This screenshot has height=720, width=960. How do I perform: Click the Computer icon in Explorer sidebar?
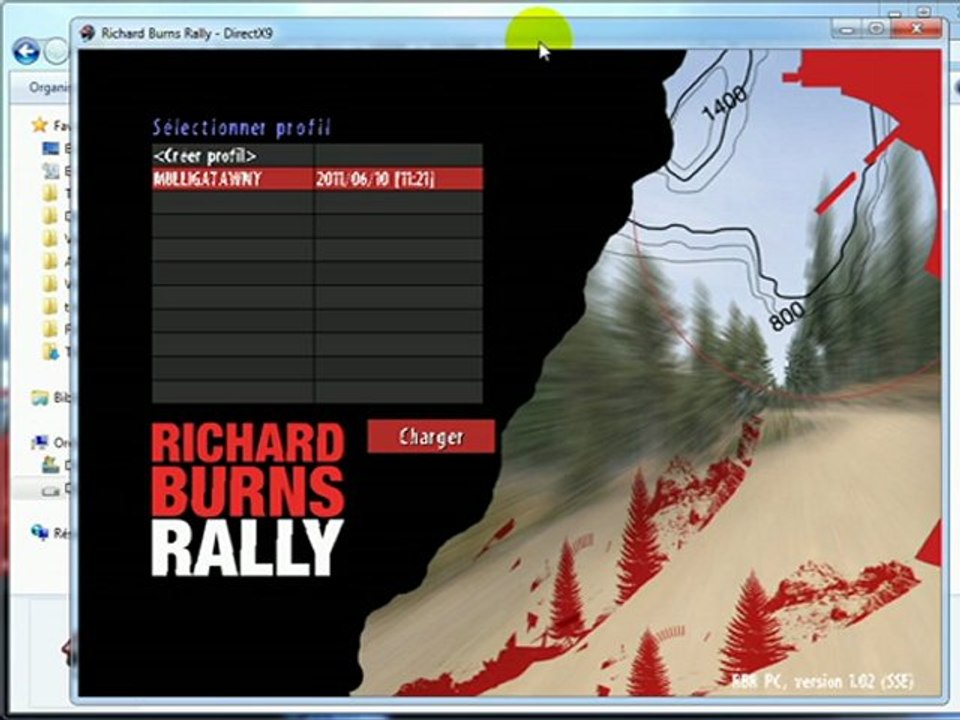point(40,441)
